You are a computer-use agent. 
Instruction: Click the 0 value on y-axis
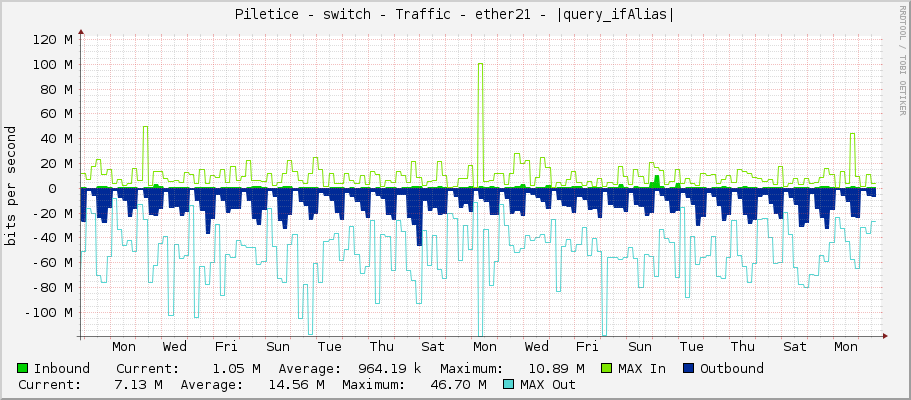tap(67, 188)
